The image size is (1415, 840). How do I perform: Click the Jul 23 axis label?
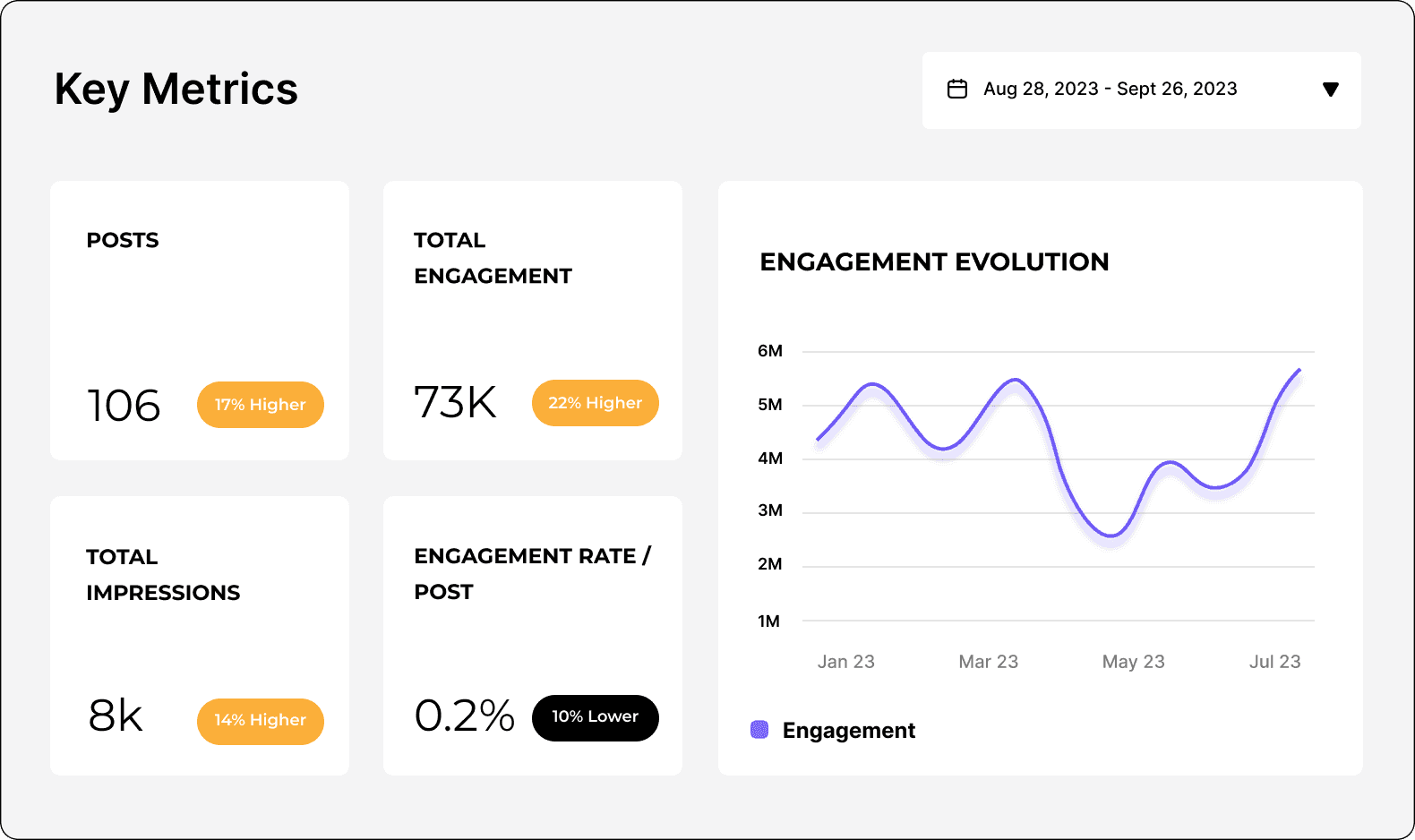[x=1274, y=662]
